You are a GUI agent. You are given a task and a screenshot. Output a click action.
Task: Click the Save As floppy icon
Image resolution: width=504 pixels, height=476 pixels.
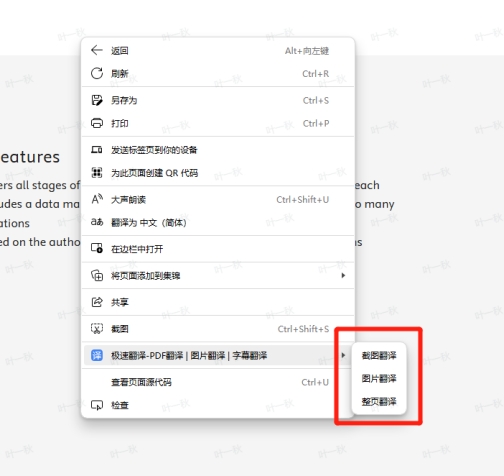click(x=97, y=100)
